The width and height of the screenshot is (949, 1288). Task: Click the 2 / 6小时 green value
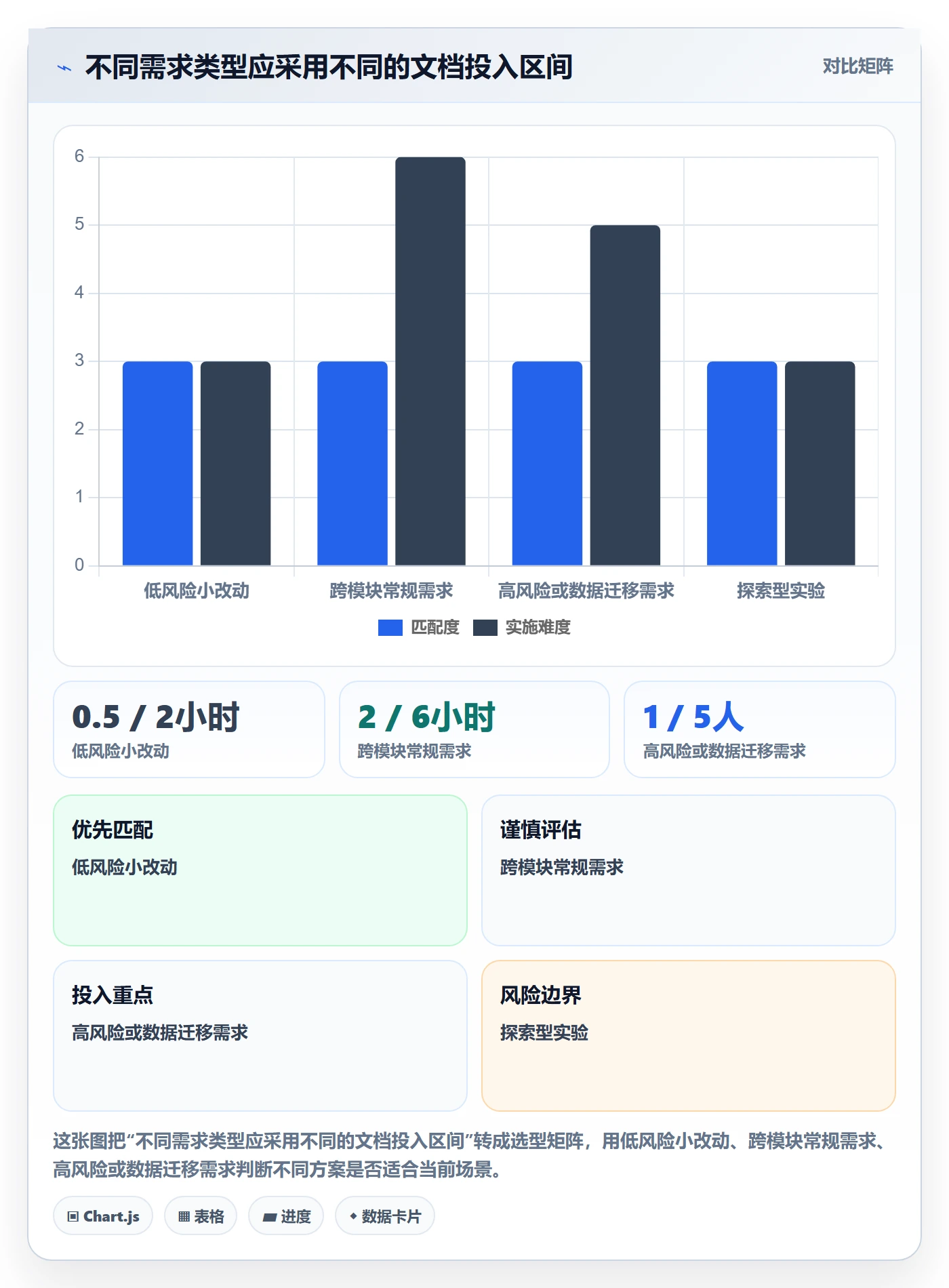coord(426,717)
